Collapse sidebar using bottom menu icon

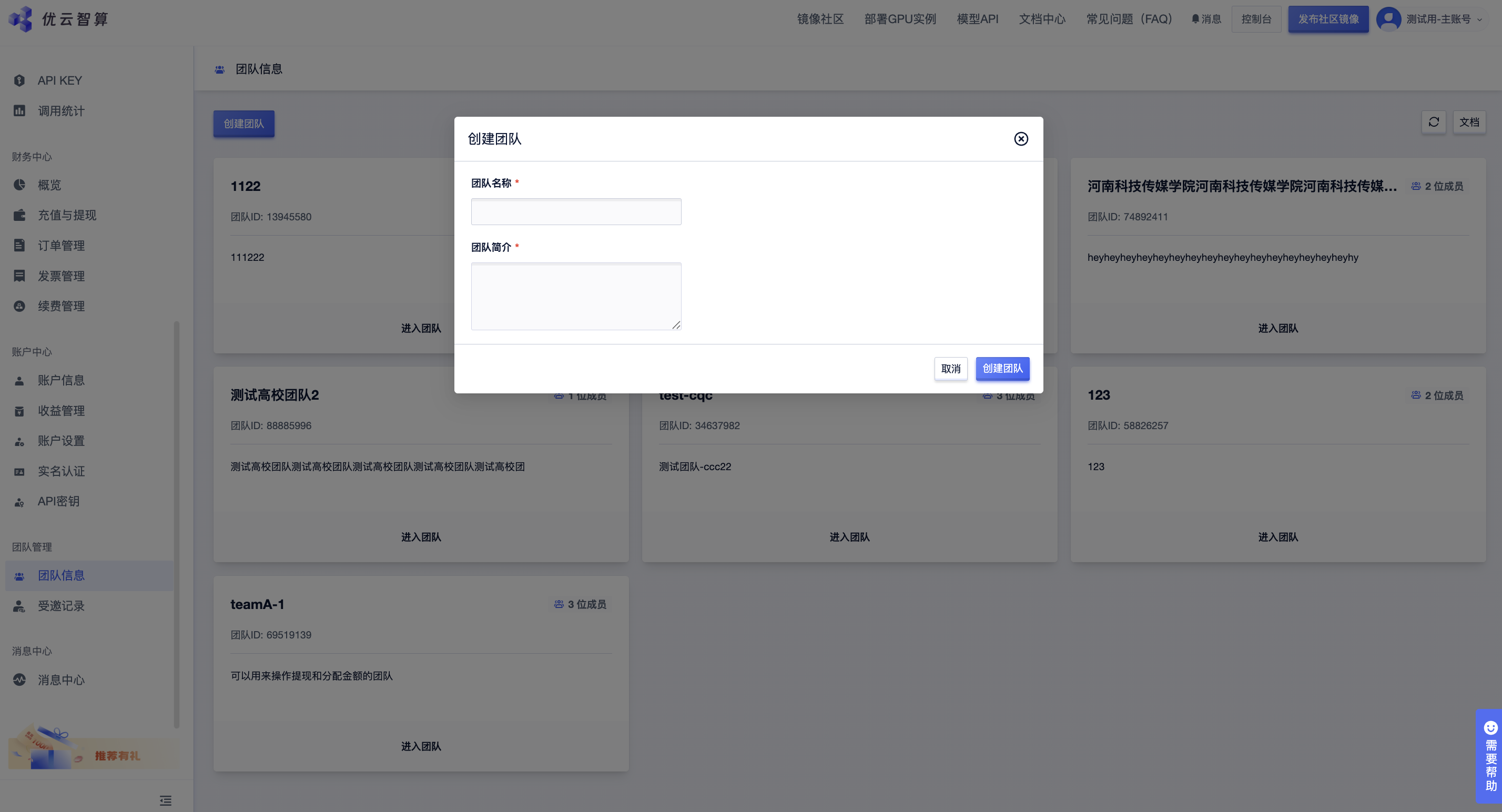click(x=166, y=800)
